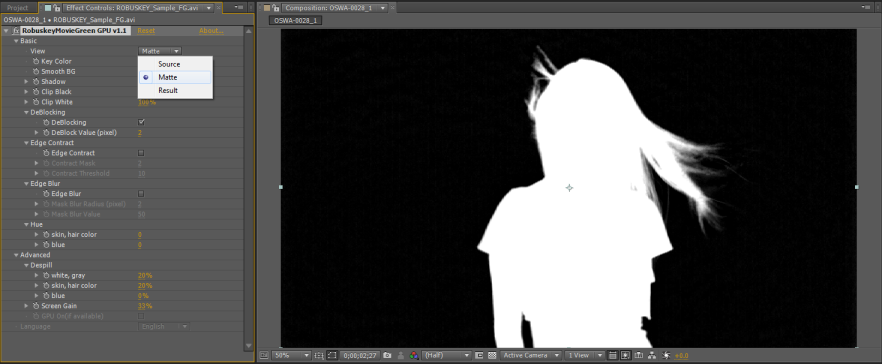Collapse the Hue group
Screen dimensions: 882x364
[26, 224]
